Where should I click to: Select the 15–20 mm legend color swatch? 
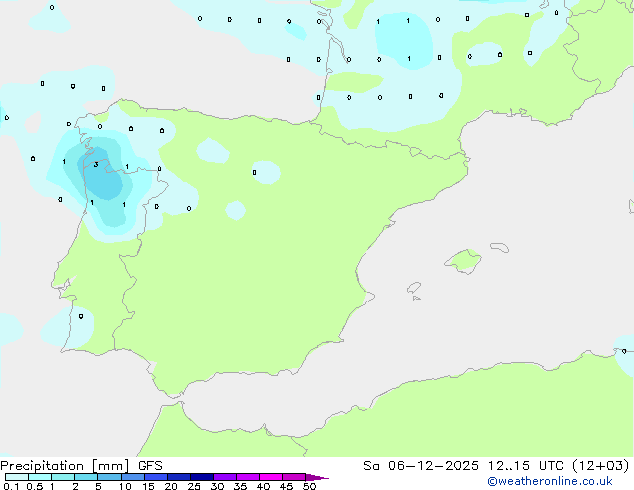coord(156,477)
